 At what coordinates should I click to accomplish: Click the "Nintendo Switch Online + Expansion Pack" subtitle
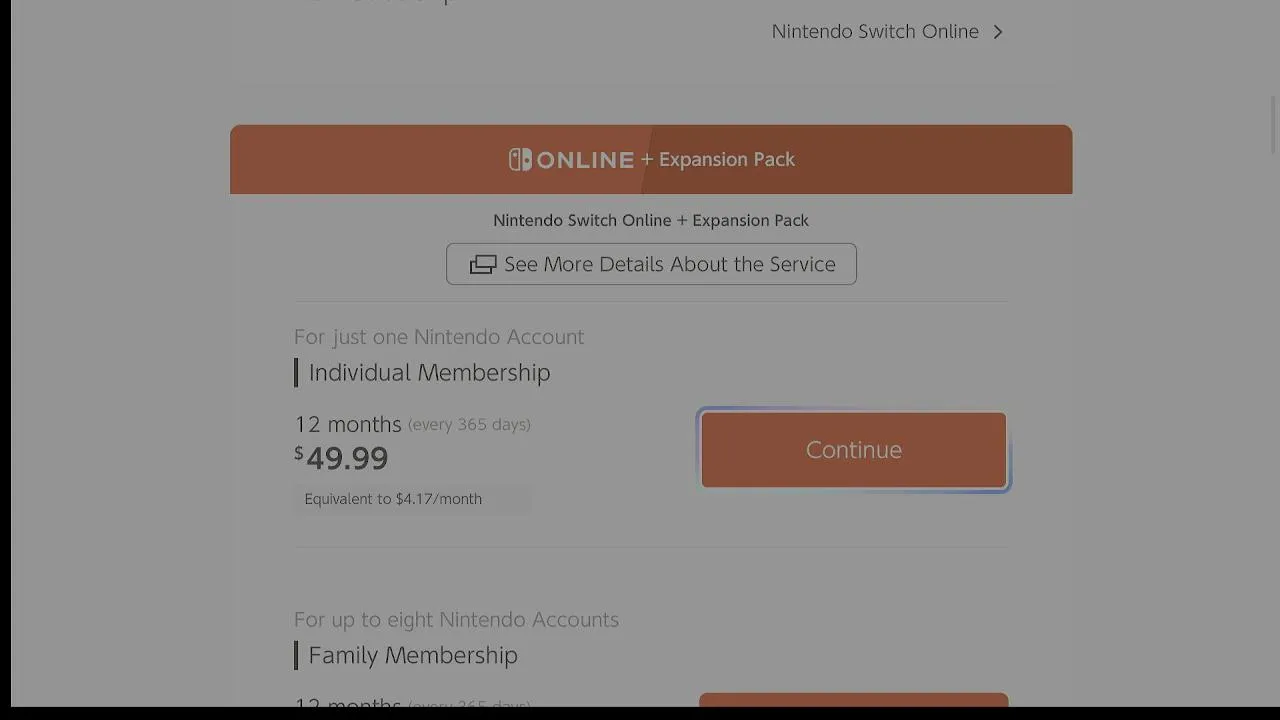click(x=651, y=220)
